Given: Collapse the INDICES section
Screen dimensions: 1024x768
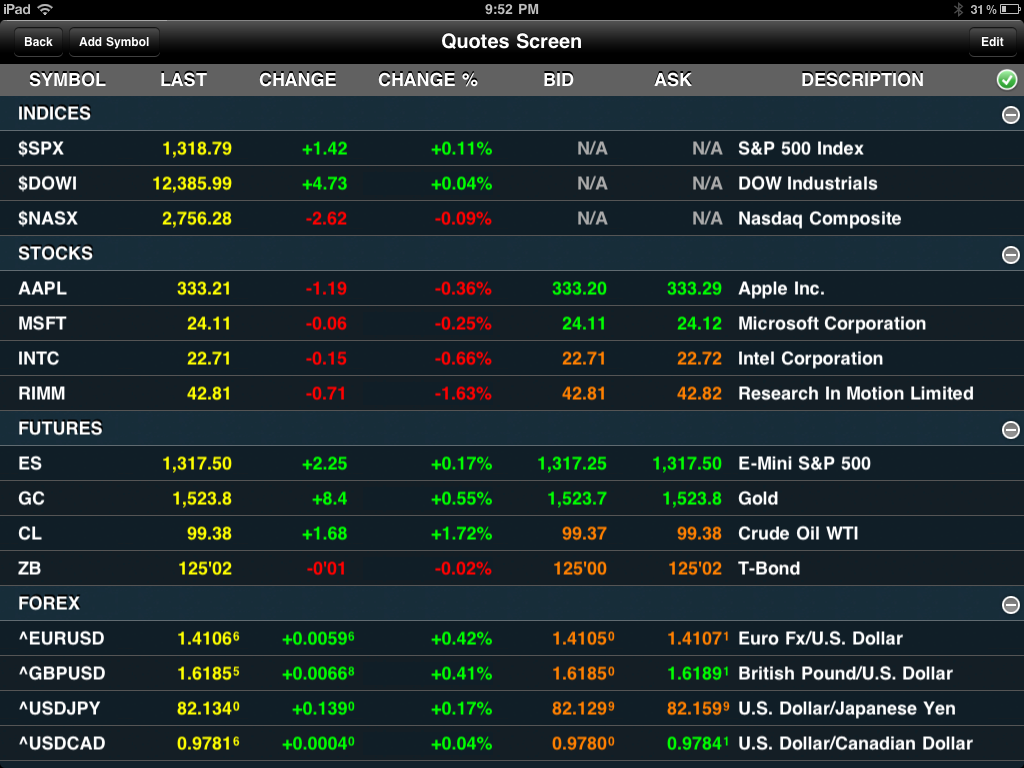Looking at the screenshot, I should [x=1010, y=115].
